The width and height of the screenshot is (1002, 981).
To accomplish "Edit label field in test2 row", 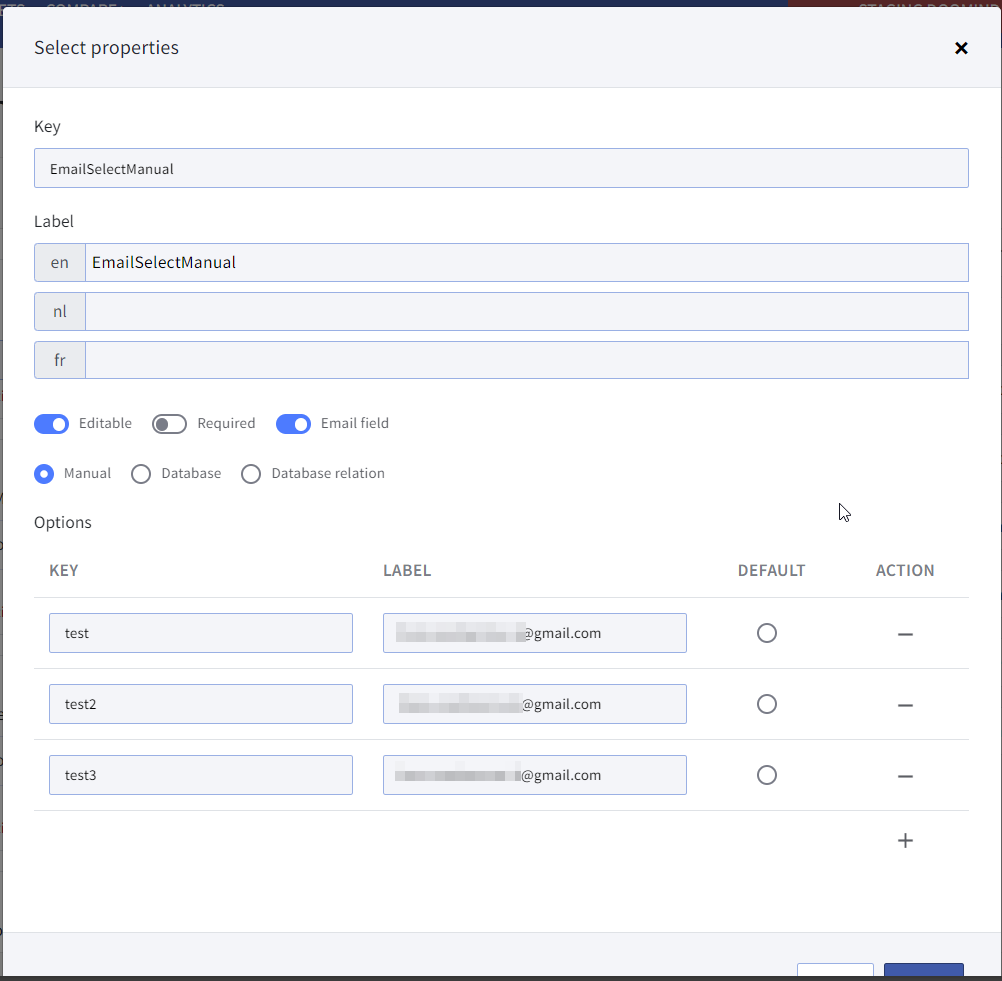I will tap(535, 704).
